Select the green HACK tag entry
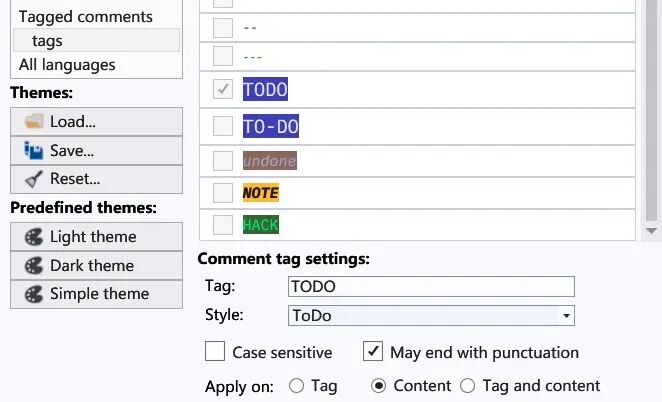662x402 pixels. 261,225
